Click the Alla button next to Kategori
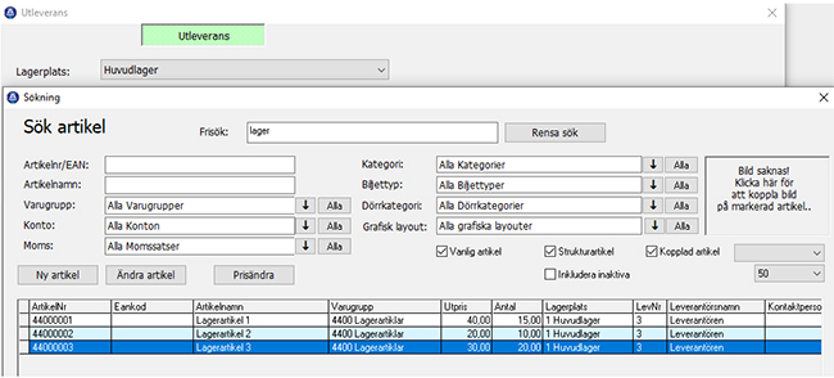 (x=681, y=165)
